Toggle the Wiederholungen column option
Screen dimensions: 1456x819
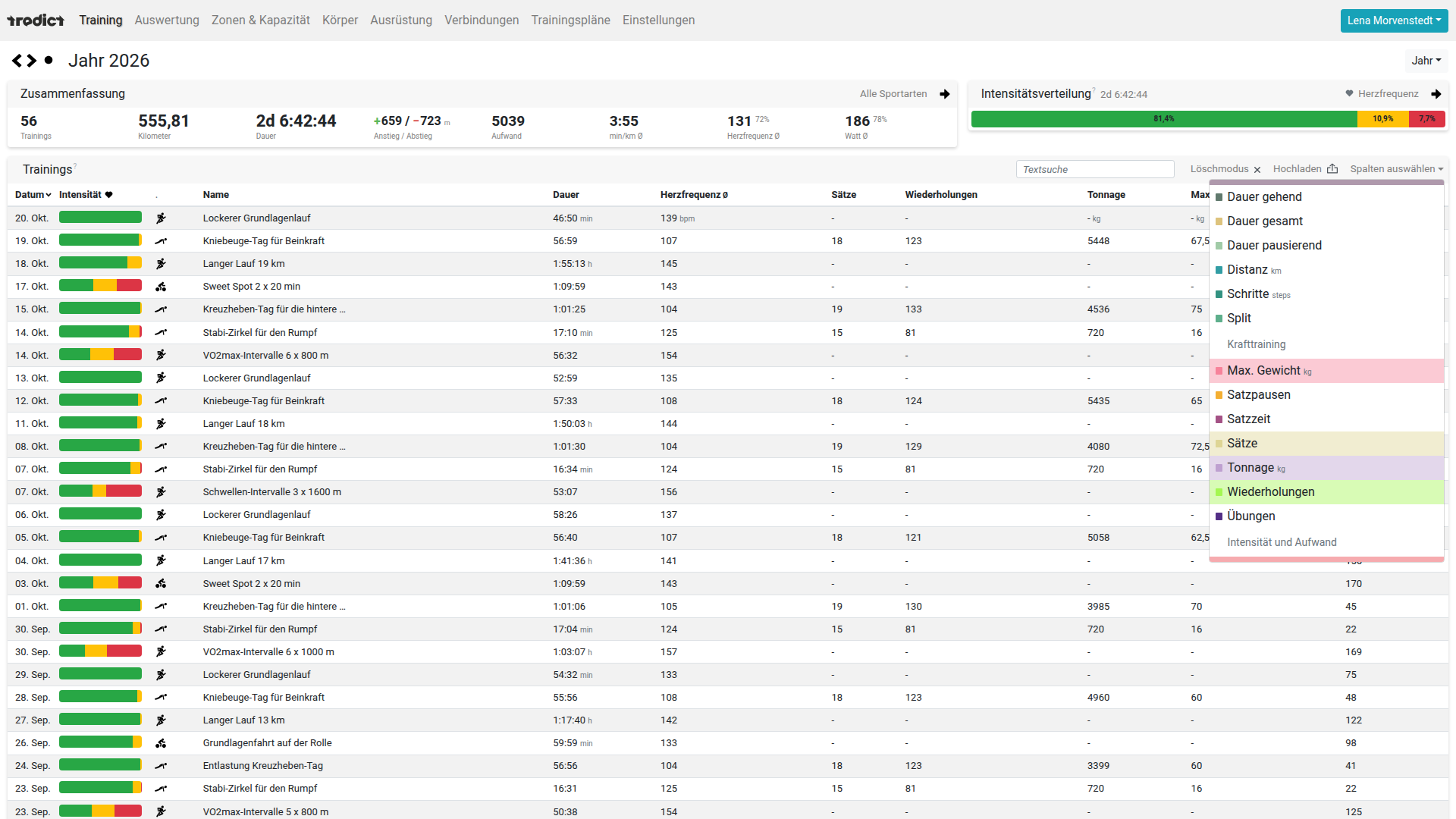tap(1326, 492)
